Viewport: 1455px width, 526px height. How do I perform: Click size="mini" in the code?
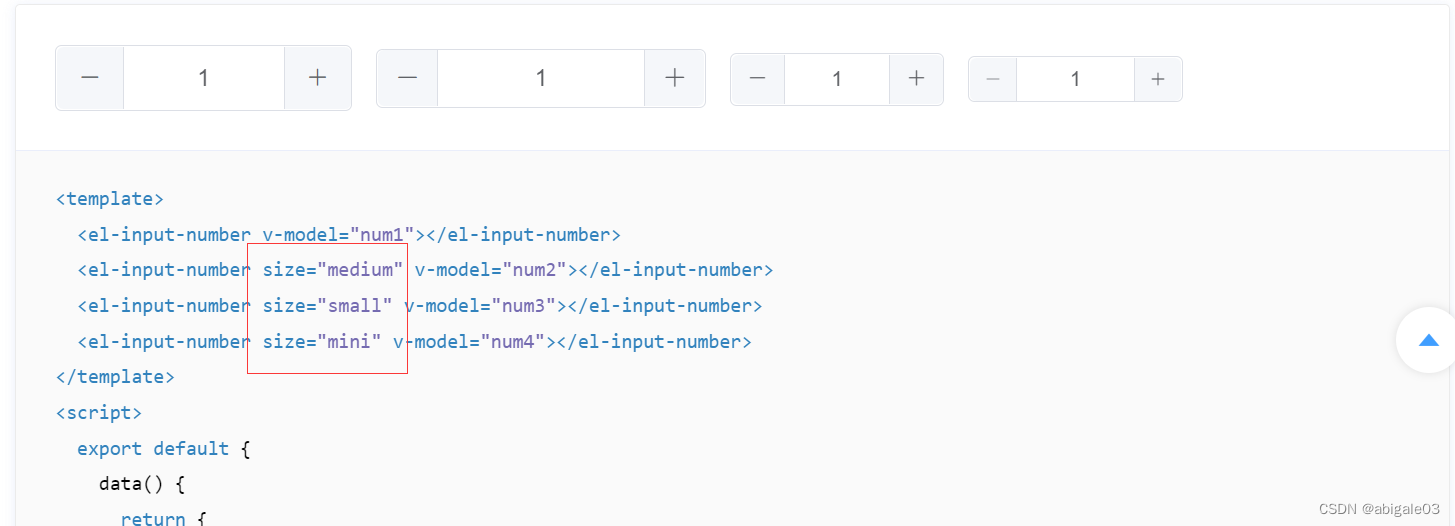click(322, 342)
